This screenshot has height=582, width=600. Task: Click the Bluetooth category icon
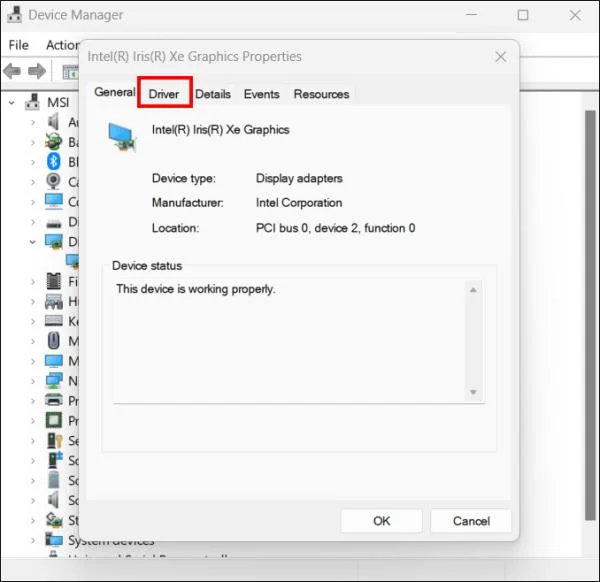tap(54, 161)
